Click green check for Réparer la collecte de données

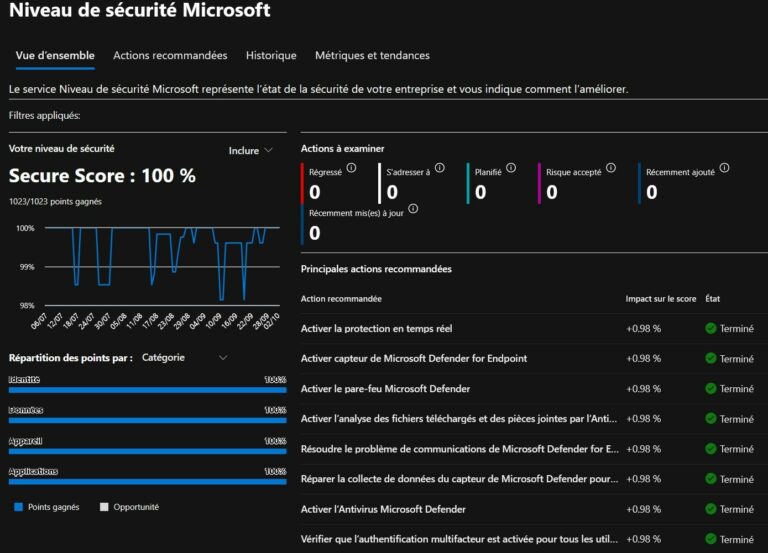click(x=711, y=479)
